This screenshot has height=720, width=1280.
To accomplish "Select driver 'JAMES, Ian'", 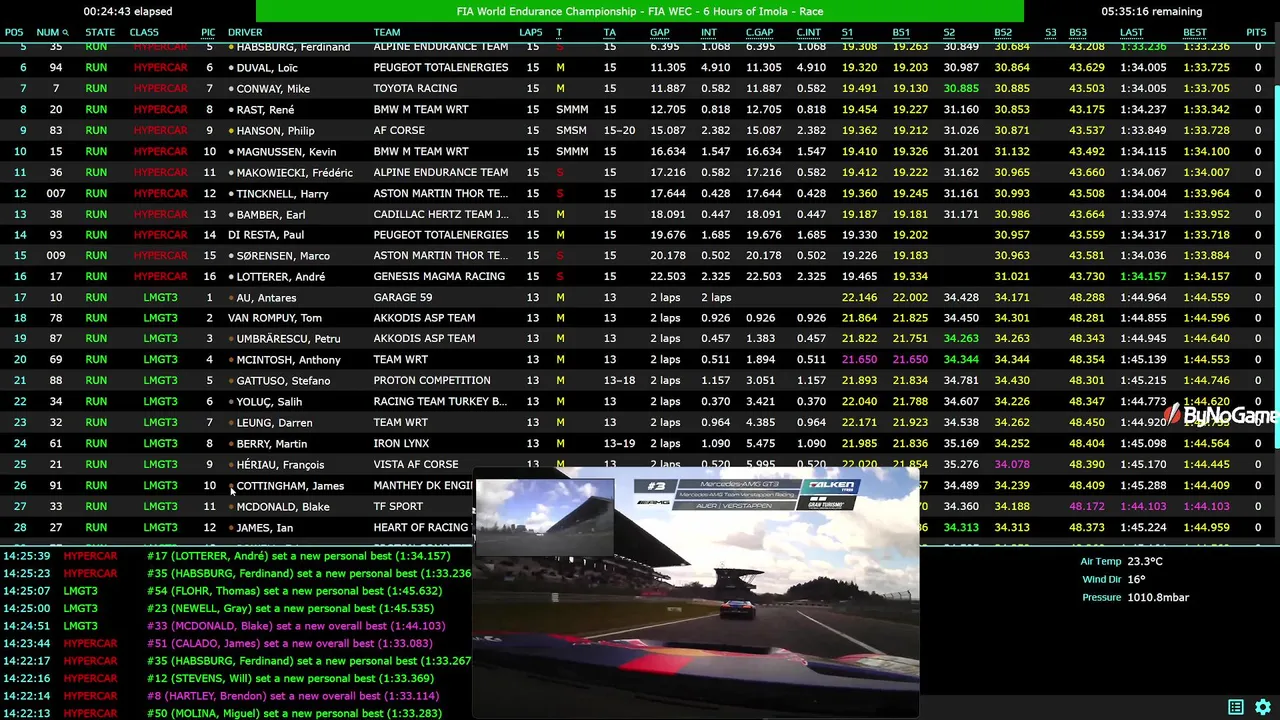I will [264, 527].
